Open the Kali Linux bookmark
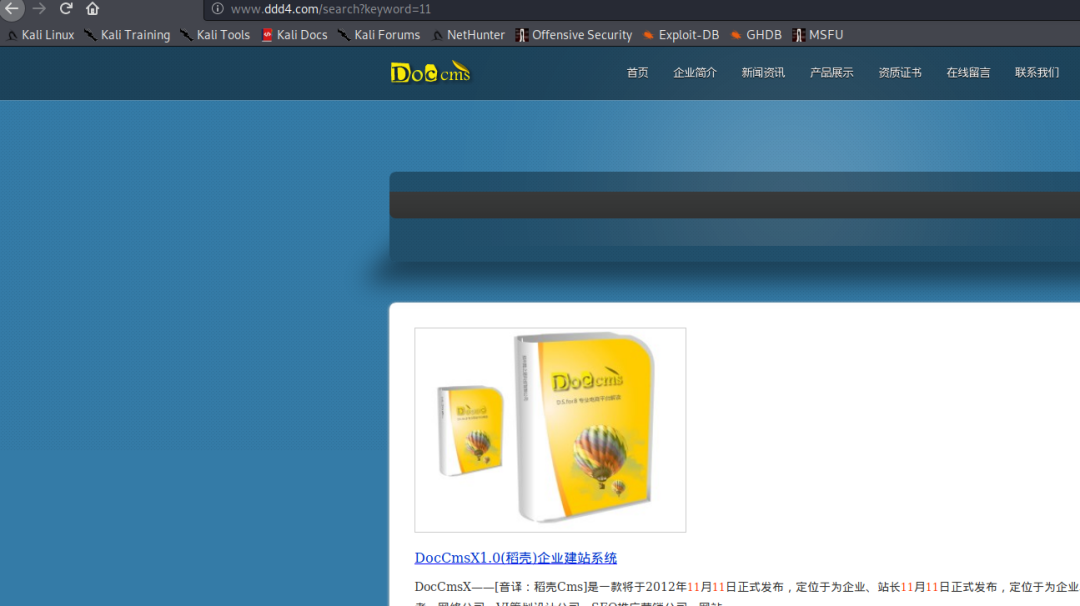This screenshot has width=1080, height=606. (41, 35)
